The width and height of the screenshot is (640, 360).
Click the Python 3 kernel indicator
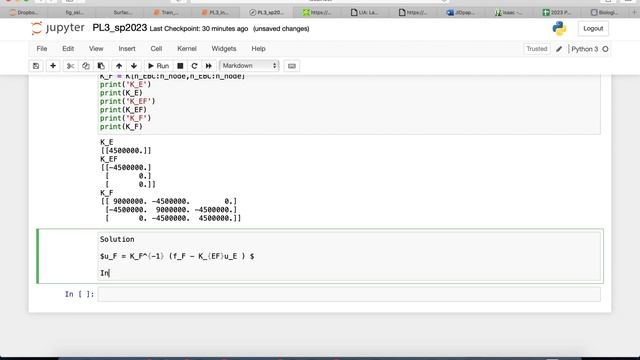click(584, 49)
